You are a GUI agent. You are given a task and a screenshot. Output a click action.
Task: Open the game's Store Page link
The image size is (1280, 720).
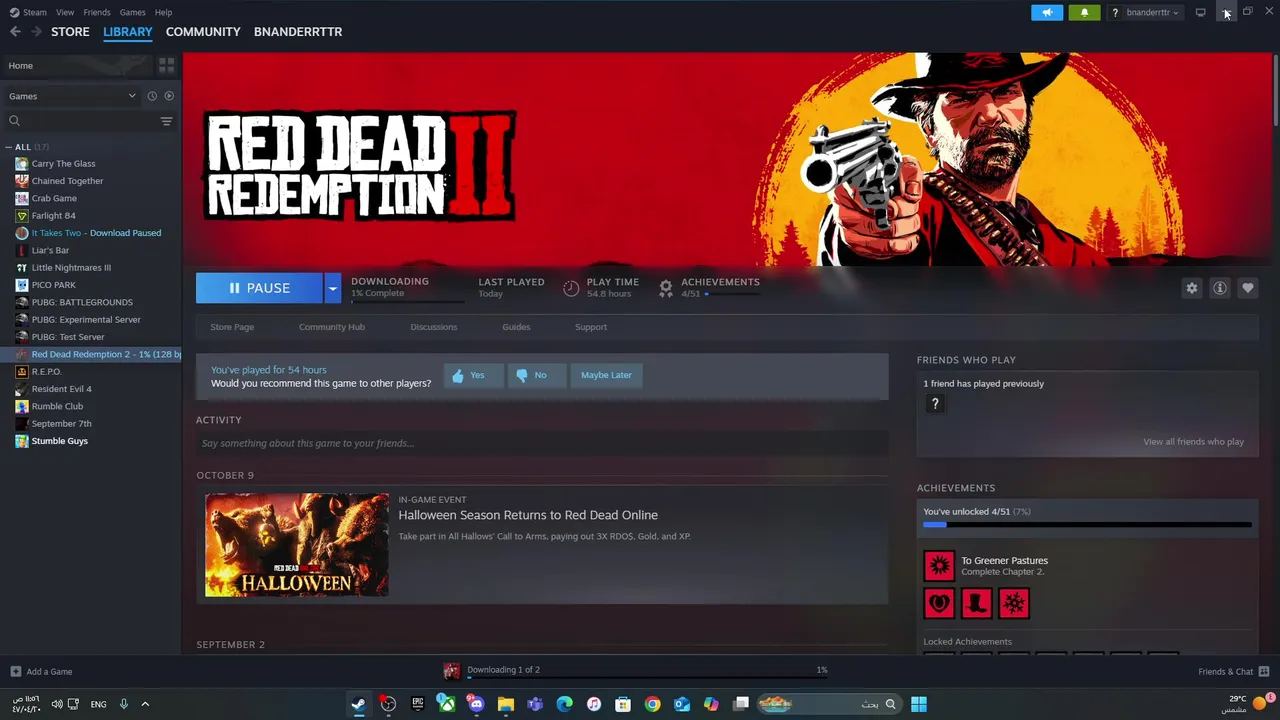(232, 327)
